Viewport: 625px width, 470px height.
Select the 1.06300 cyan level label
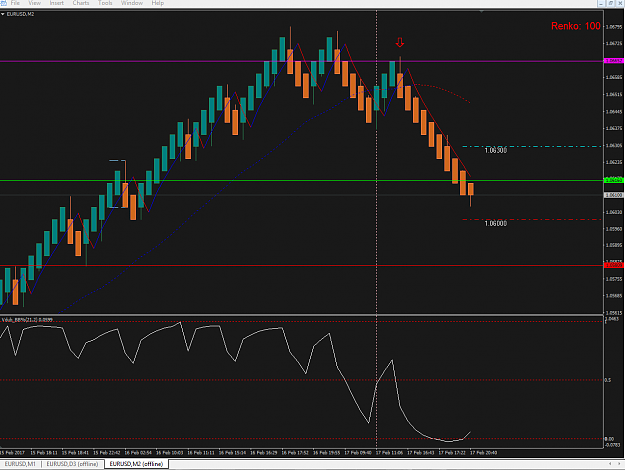pos(496,150)
